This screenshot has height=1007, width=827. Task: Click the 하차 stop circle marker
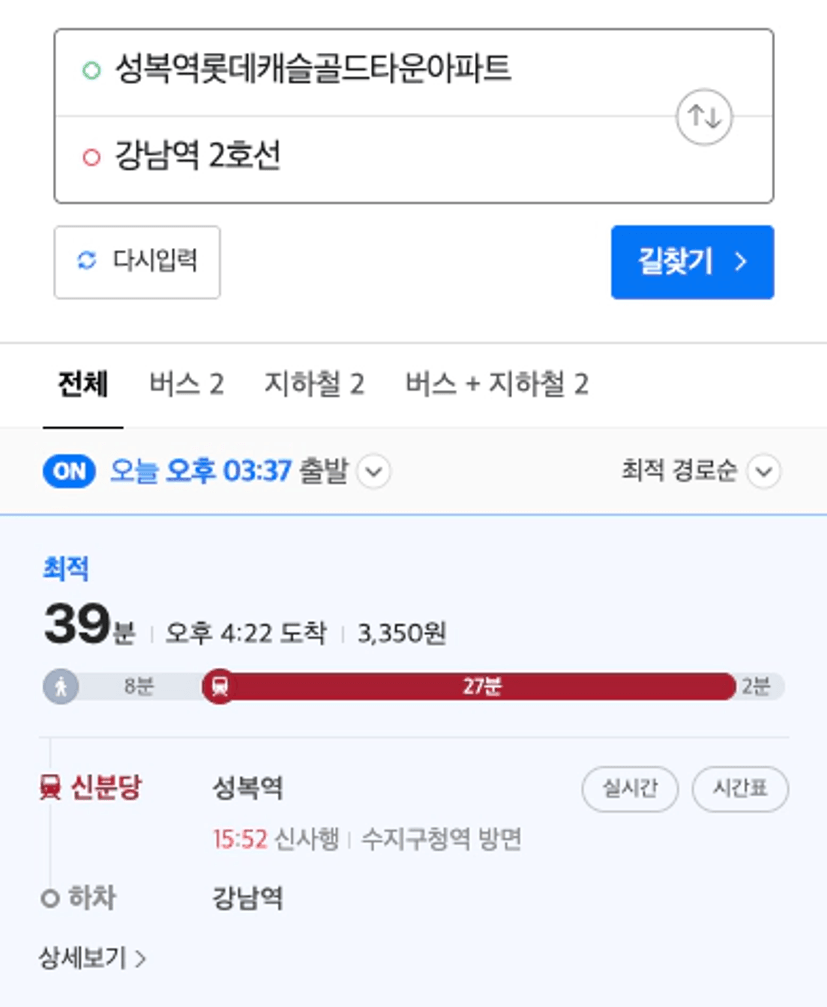click(x=50, y=898)
